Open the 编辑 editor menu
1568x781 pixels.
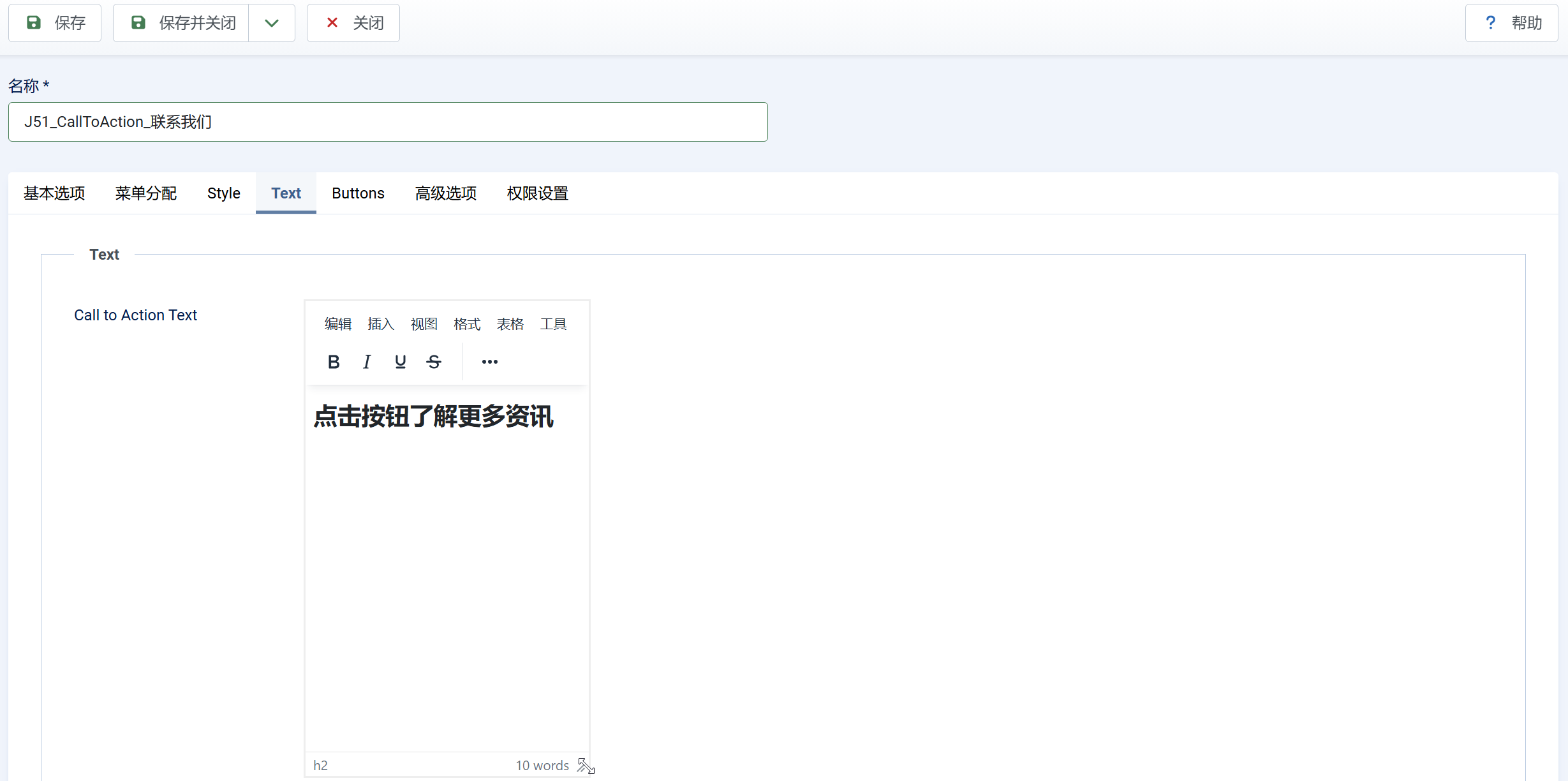pyautogui.click(x=337, y=324)
